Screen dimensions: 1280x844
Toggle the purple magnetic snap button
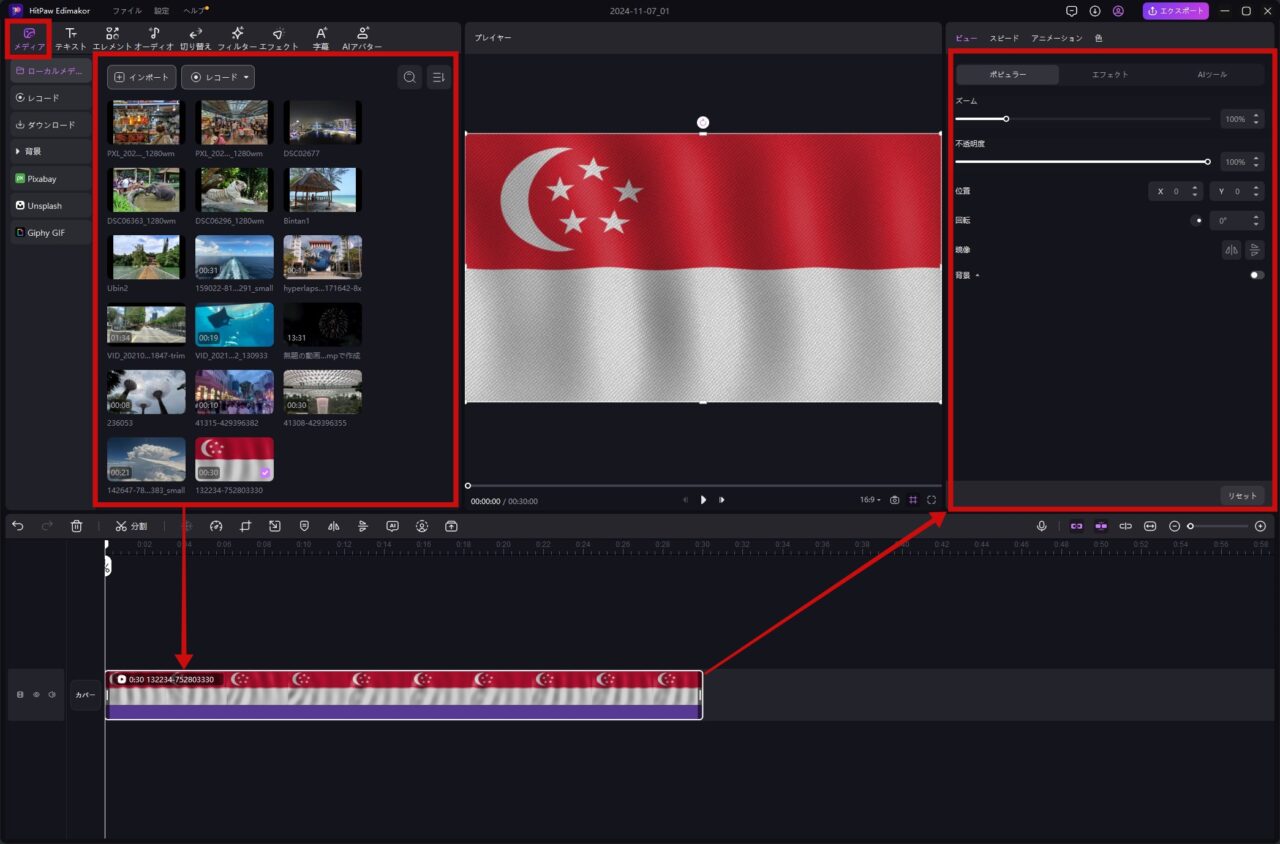pyautogui.click(x=1101, y=525)
